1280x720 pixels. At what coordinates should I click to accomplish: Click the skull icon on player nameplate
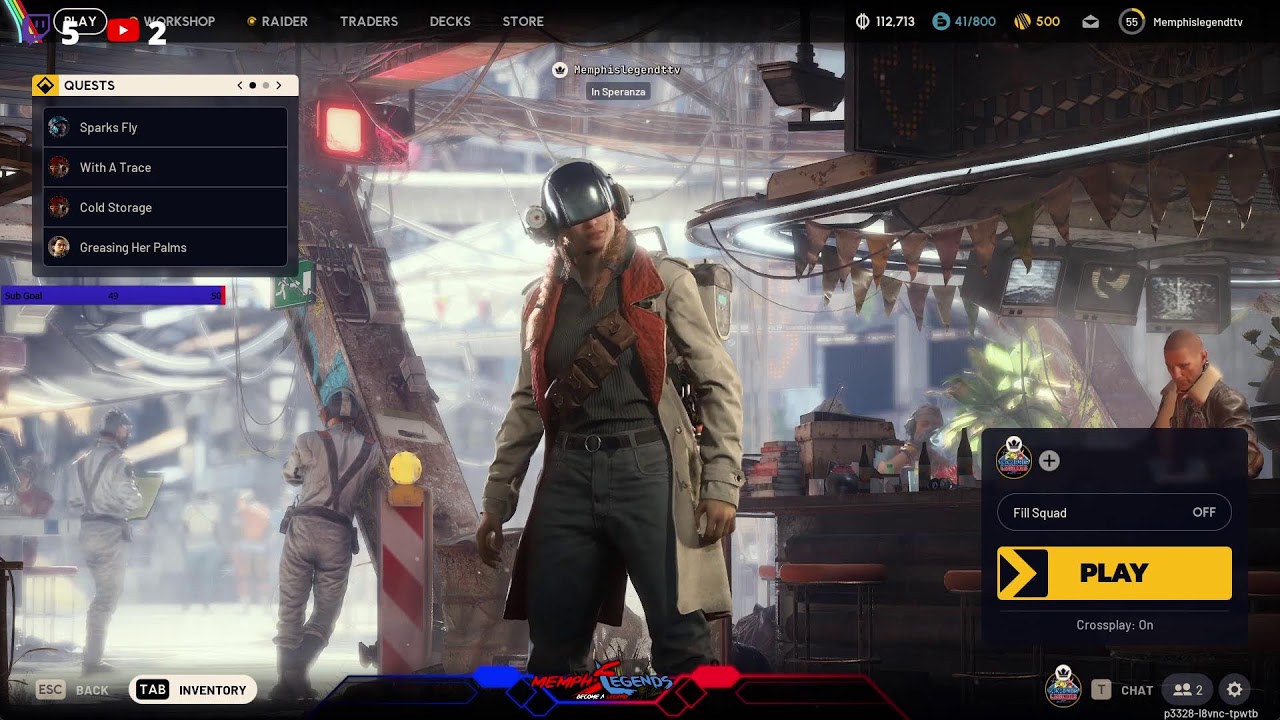point(560,70)
